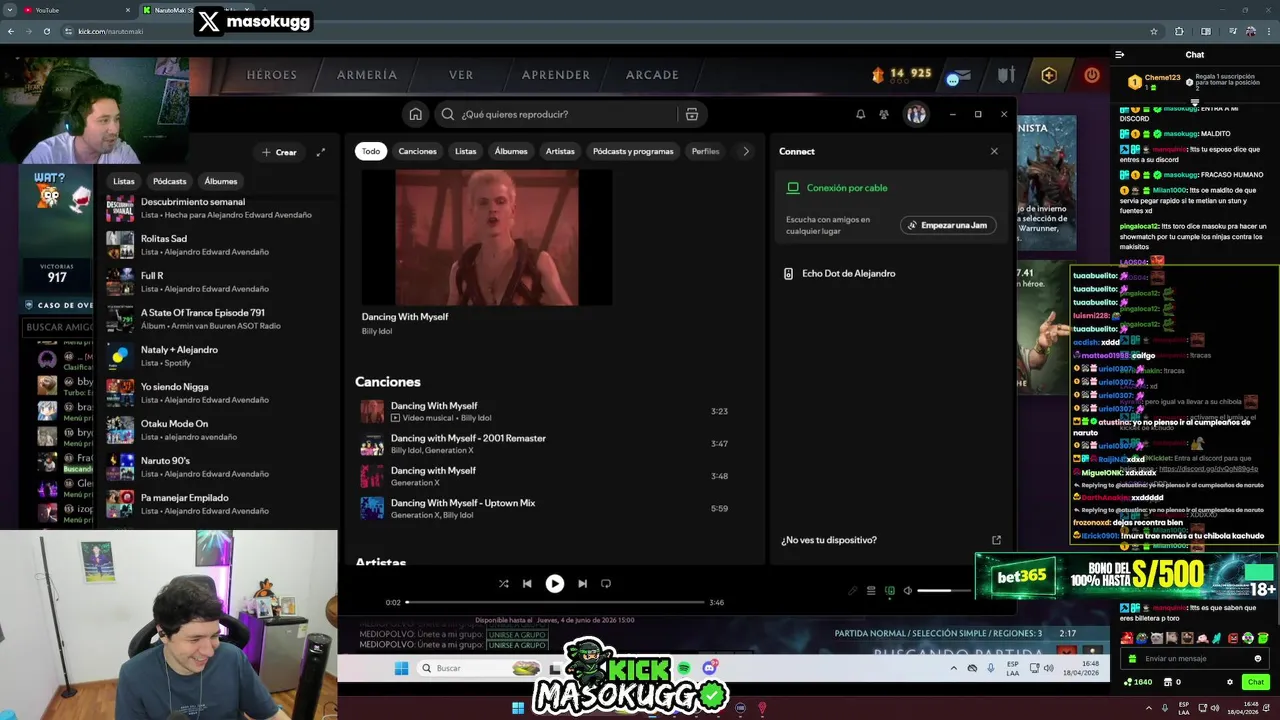The width and height of the screenshot is (1280, 720).
Task: Open the Spotify queue icon
Action: pos(871,590)
